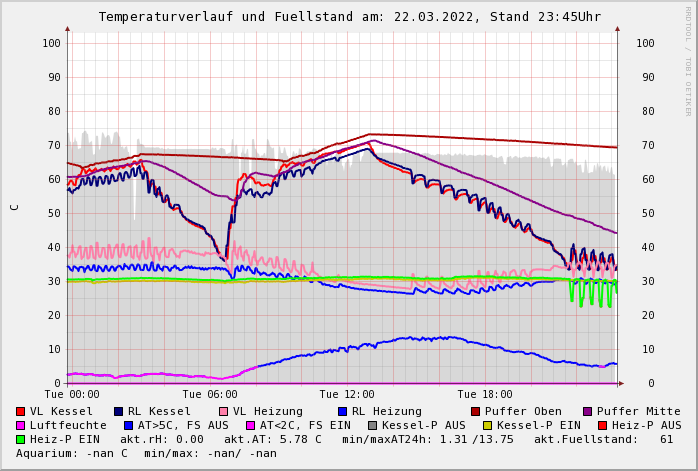698x471 pixels.
Task: Click the 'Tue 18:00' x-axis label
Action: pos(484,394)
